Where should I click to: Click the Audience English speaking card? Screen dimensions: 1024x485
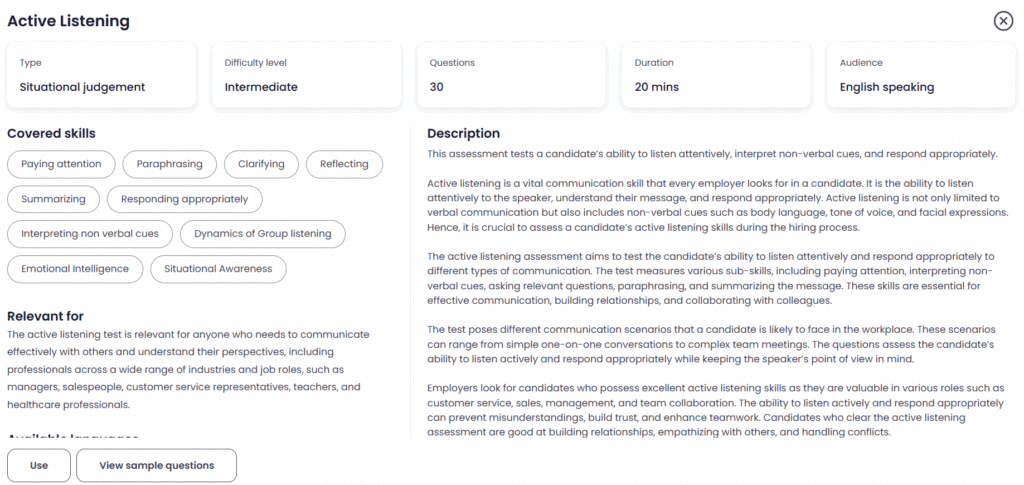(921, 75)
